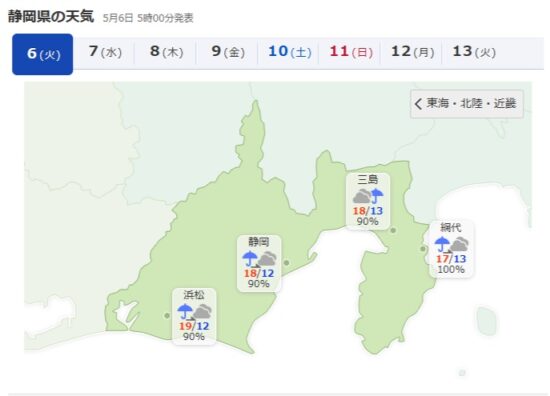Screen dimensions: 550x396
Task: Click the umbrella icon for 三島
Action: [377, 196]
